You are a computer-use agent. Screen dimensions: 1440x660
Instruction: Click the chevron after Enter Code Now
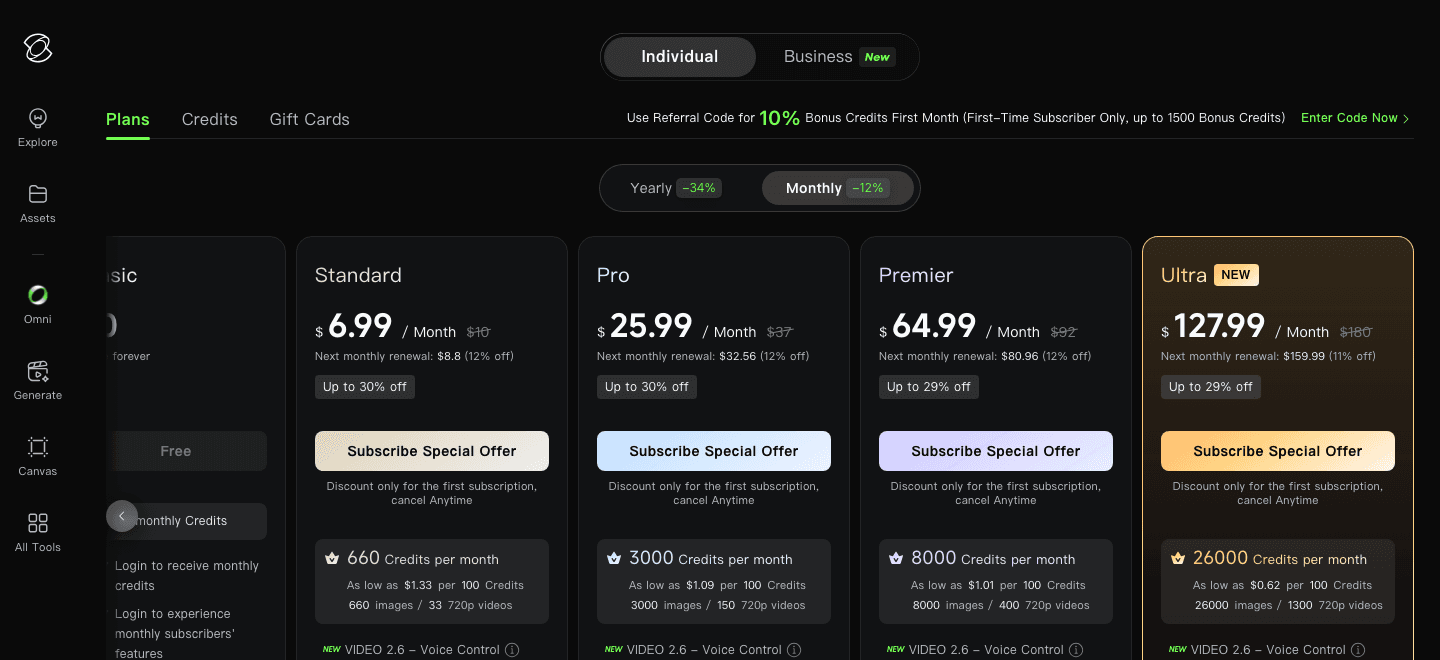point(1406,119)
